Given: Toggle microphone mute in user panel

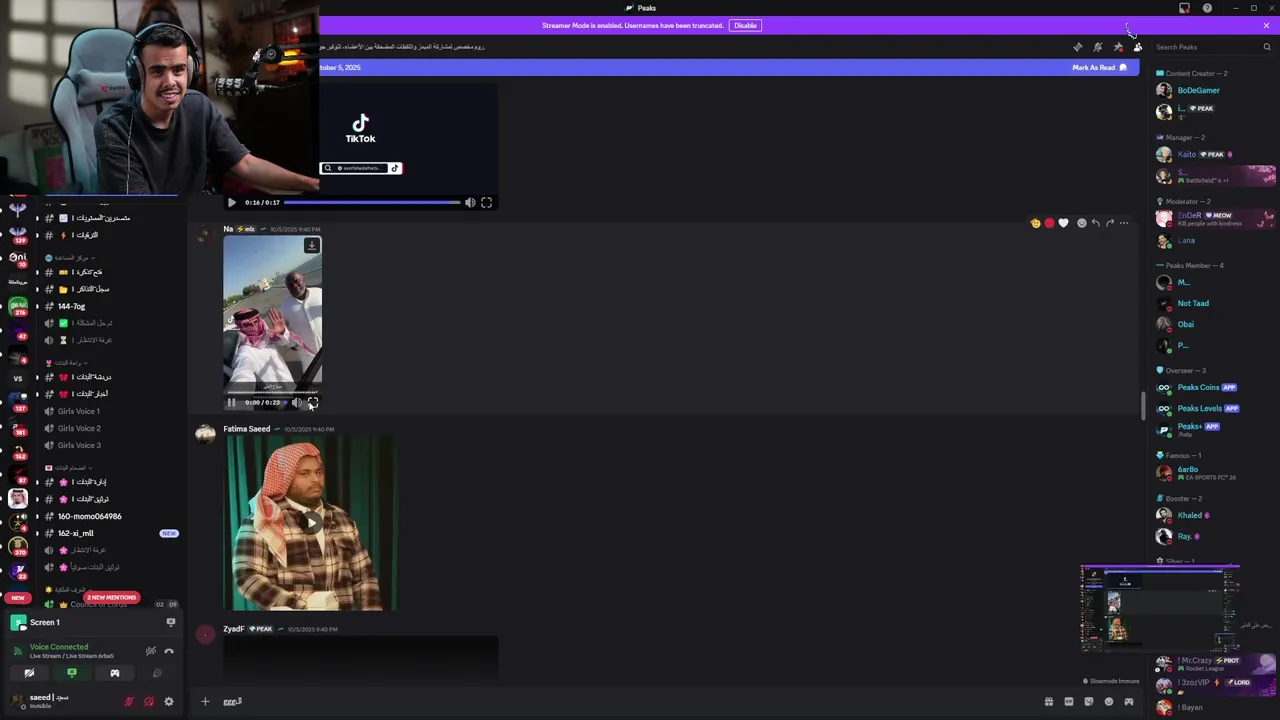Looking at the screenshot, I should [x=128, y=701].
